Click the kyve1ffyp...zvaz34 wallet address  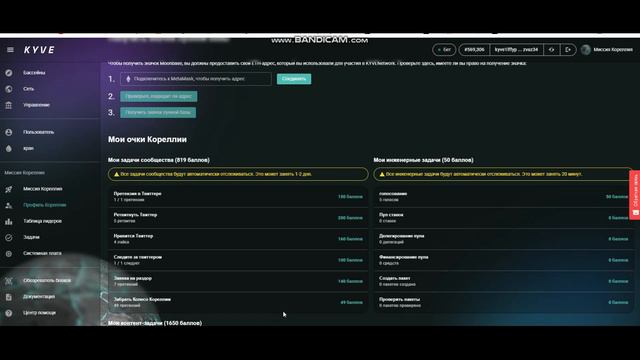(516, 50)
